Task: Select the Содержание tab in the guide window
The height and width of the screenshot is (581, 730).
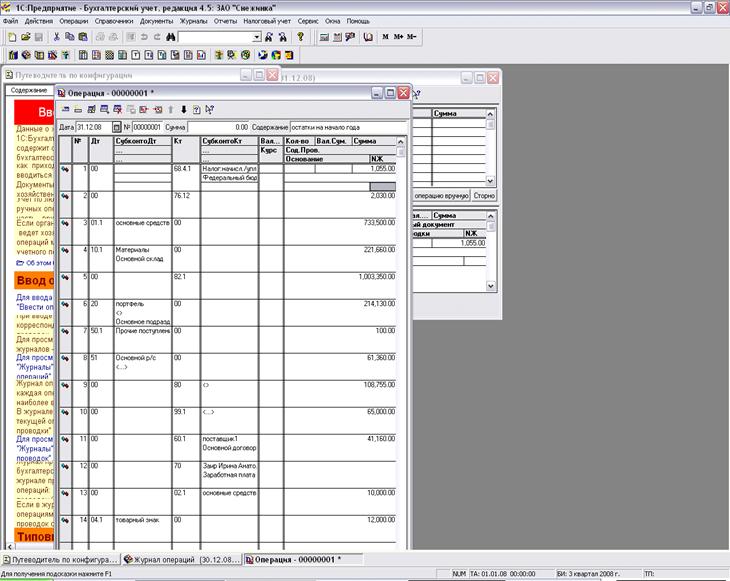Action: pos(29,90)
